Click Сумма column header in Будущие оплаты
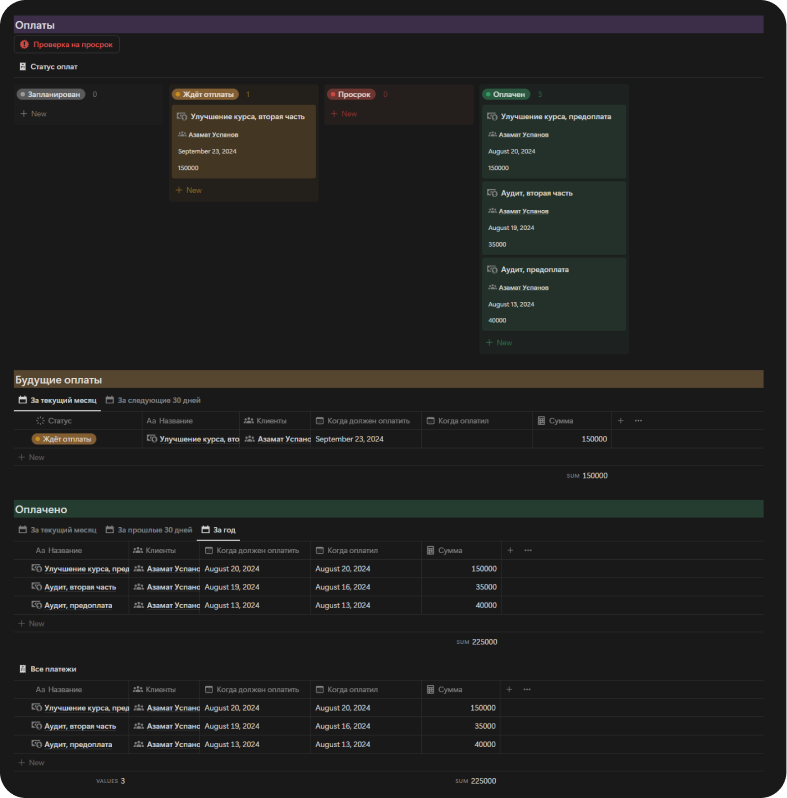Screen dimensions: 787x798 pos(555,421)
